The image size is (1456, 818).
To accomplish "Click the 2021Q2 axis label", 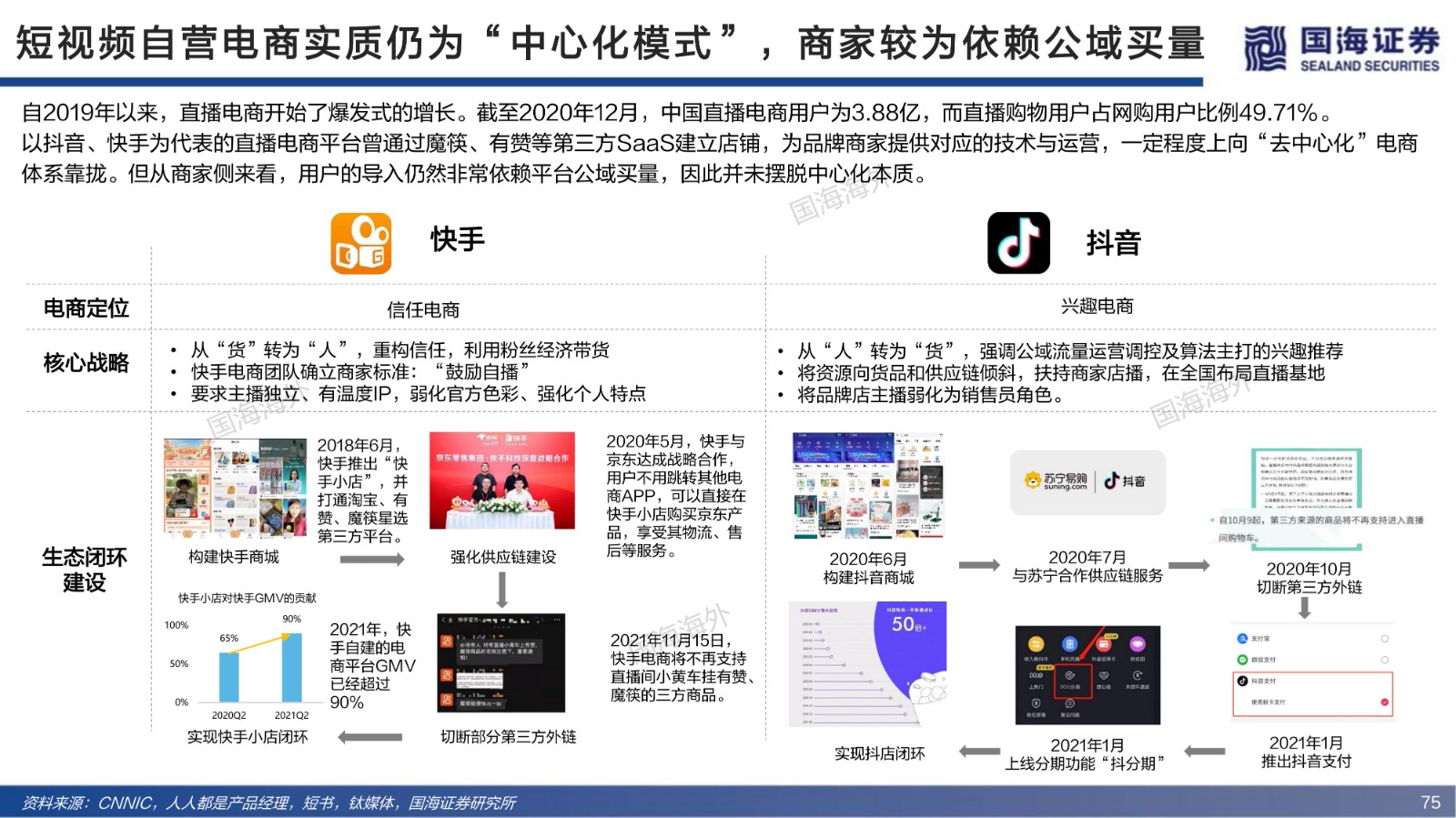I will tap(291, 715).
